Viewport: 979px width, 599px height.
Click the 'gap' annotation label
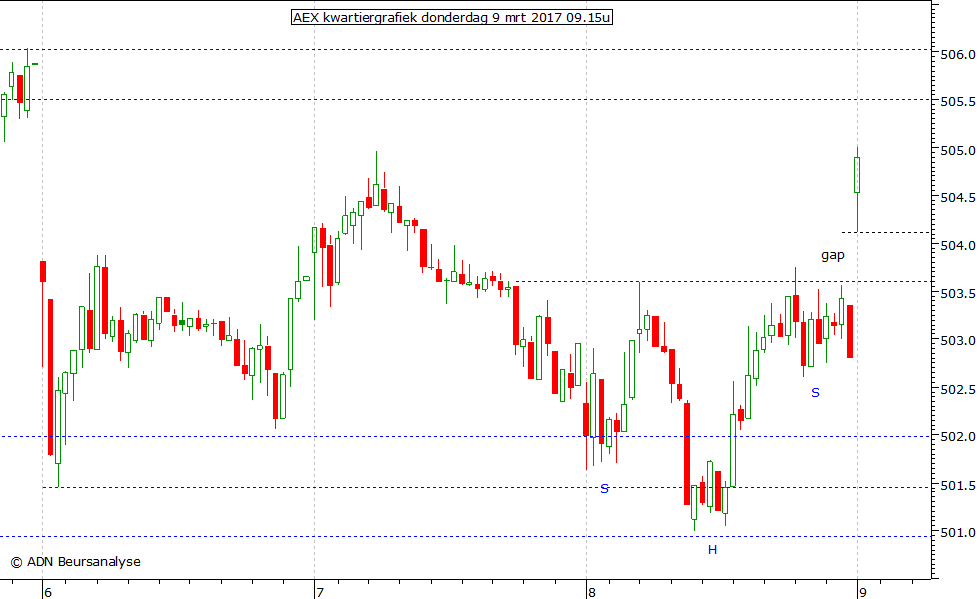click(x=833, y=255)
